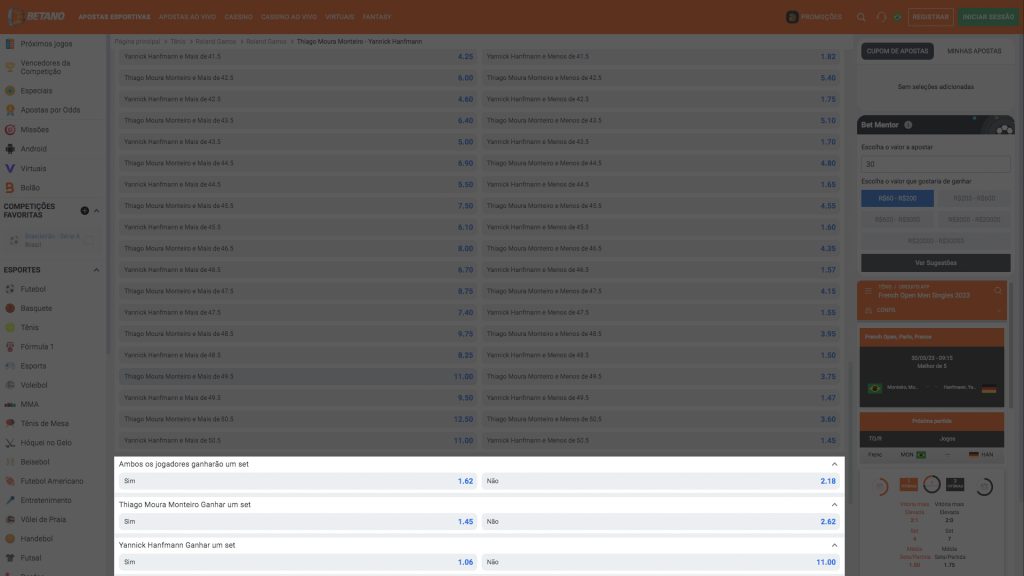The image size is (1024, 576).
Task: Click the Hóquei no Gelo sticks icon
Action: click(10, 443)
